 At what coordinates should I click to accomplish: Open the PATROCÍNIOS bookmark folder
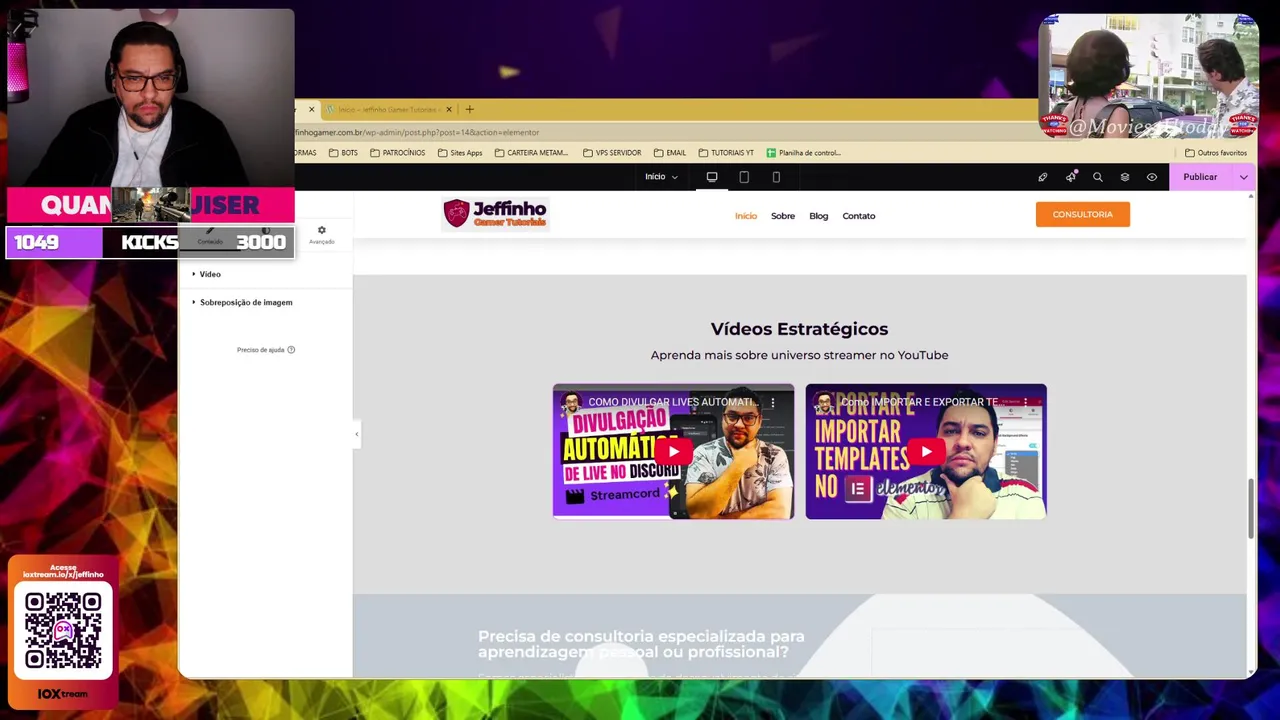397,153
